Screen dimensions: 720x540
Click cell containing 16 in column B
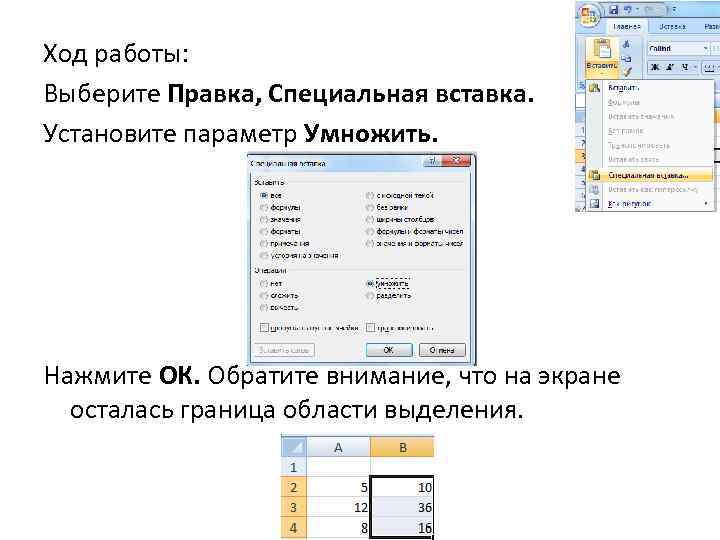pos(402,527)
